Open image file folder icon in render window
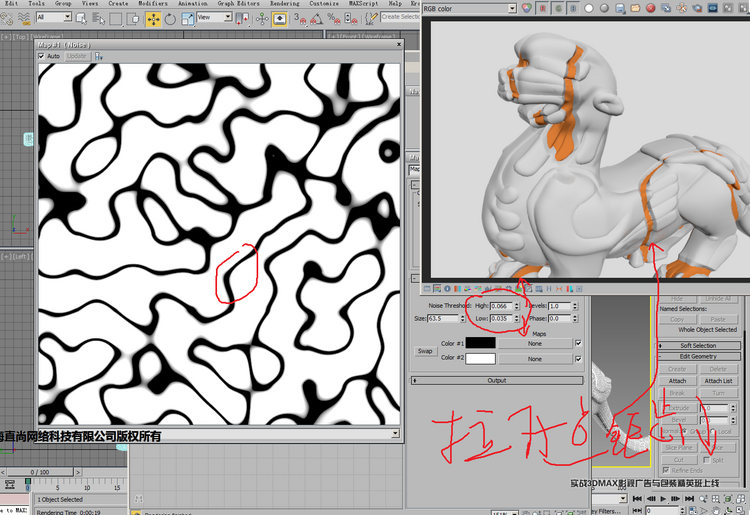Image resolution: width=750 pixels, height=515 pixels. pyautogui.click(x=635, y=8)
